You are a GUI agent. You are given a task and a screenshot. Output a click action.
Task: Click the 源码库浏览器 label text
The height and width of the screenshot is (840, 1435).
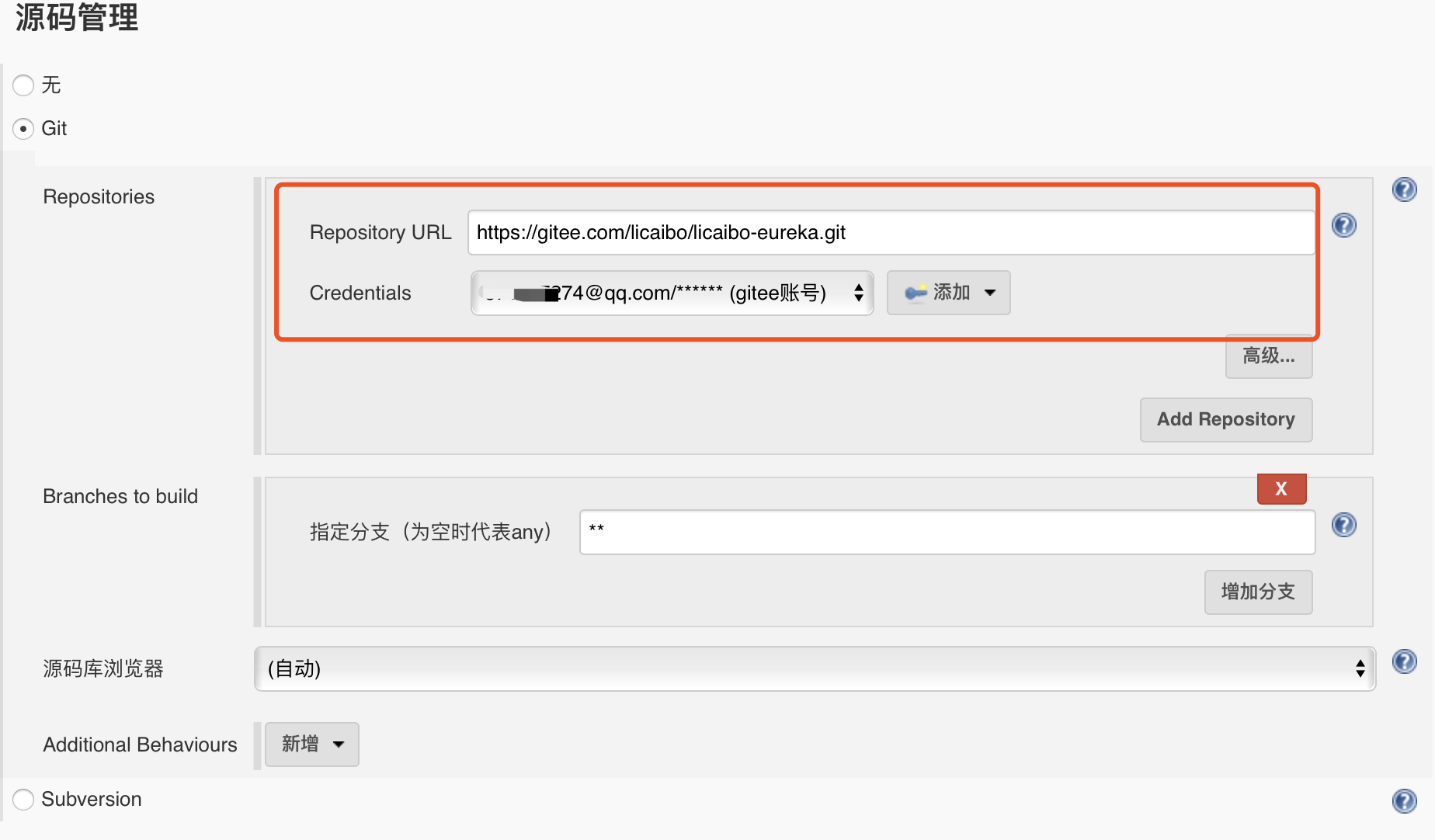[x=103, y=668]
